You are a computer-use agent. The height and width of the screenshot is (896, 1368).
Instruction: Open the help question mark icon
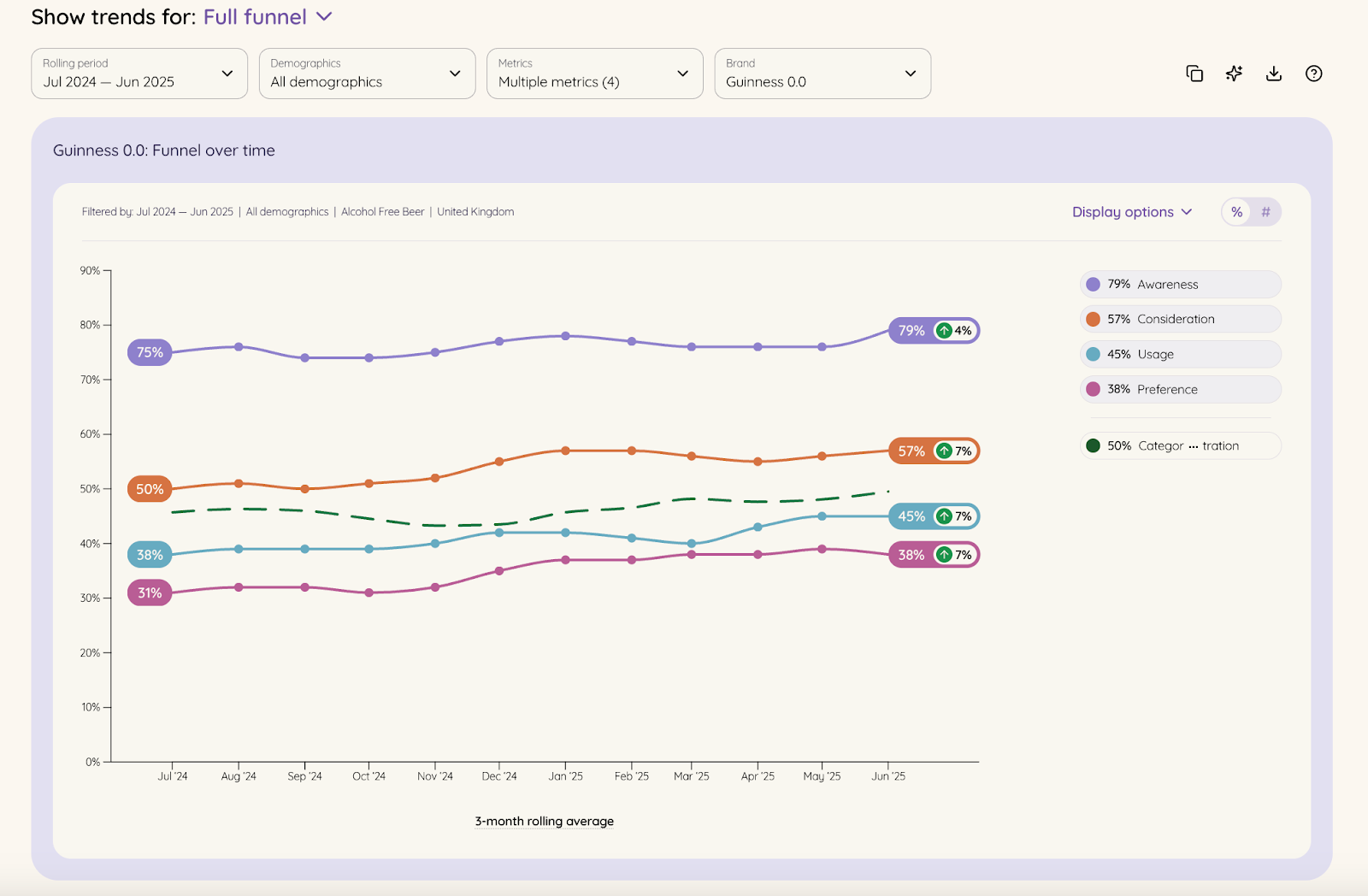(1314, 74)
